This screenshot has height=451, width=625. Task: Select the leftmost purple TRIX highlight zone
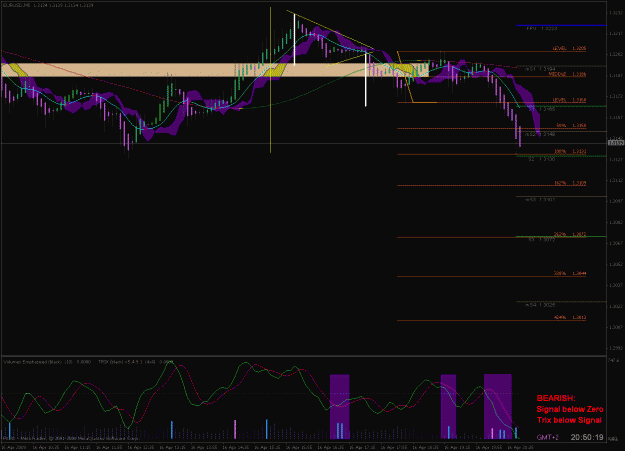[x=340, y=407]
